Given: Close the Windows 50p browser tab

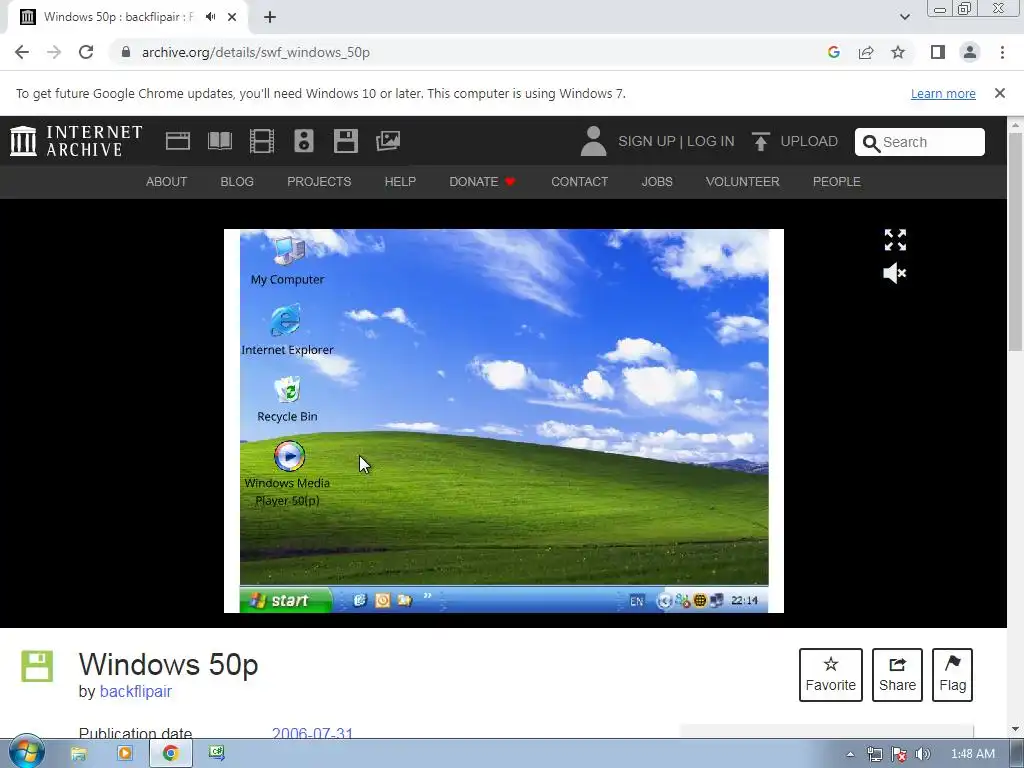Looking at the screenshot, I should [x=232, y=17].
